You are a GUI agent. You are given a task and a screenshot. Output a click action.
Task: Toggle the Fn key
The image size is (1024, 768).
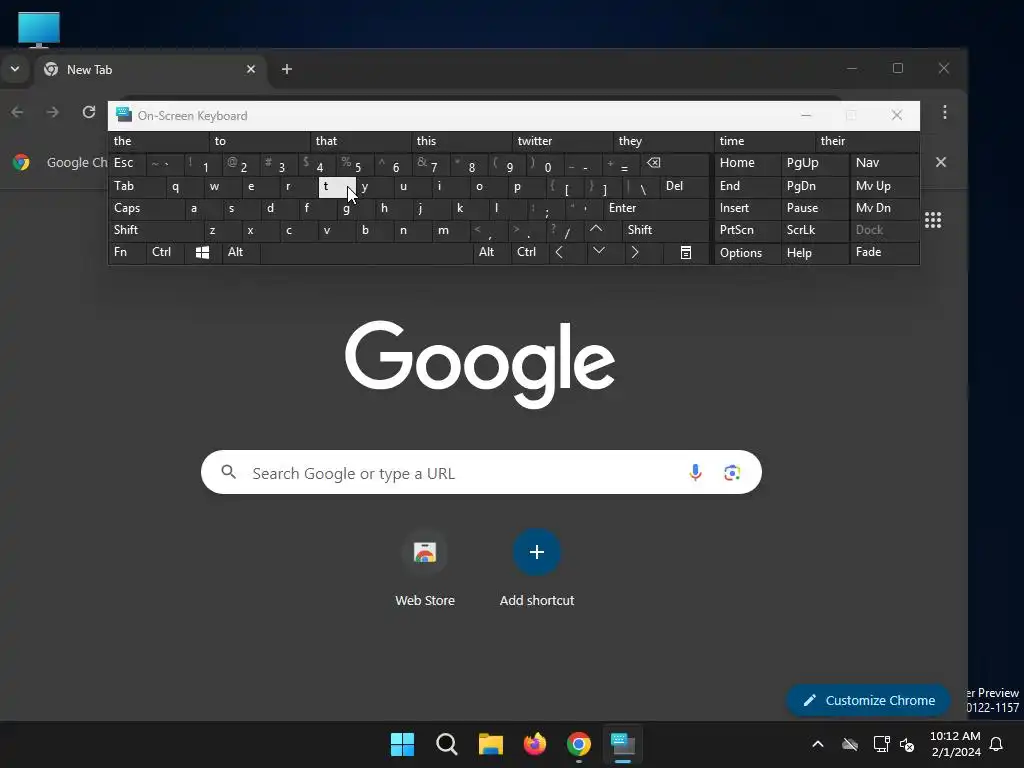[127, 253]
